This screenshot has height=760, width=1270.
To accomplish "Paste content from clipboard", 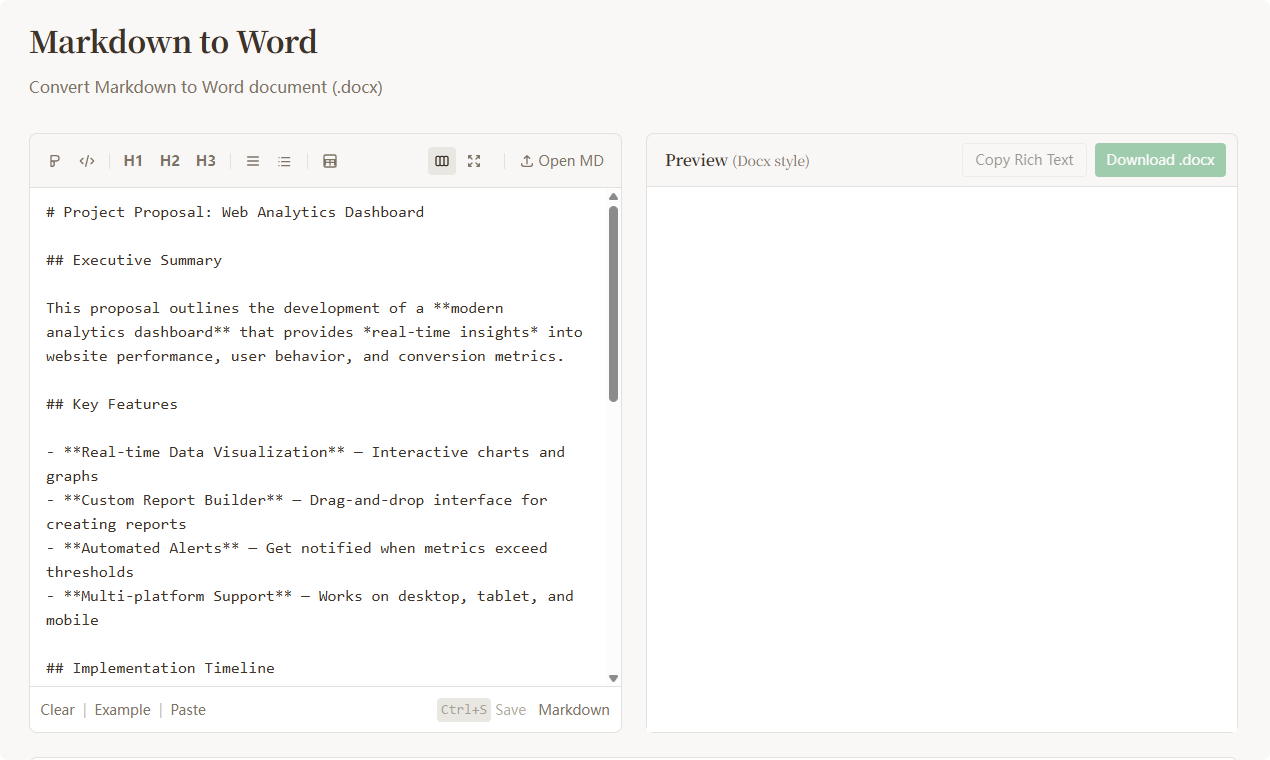I will click(x=188, y=709).
